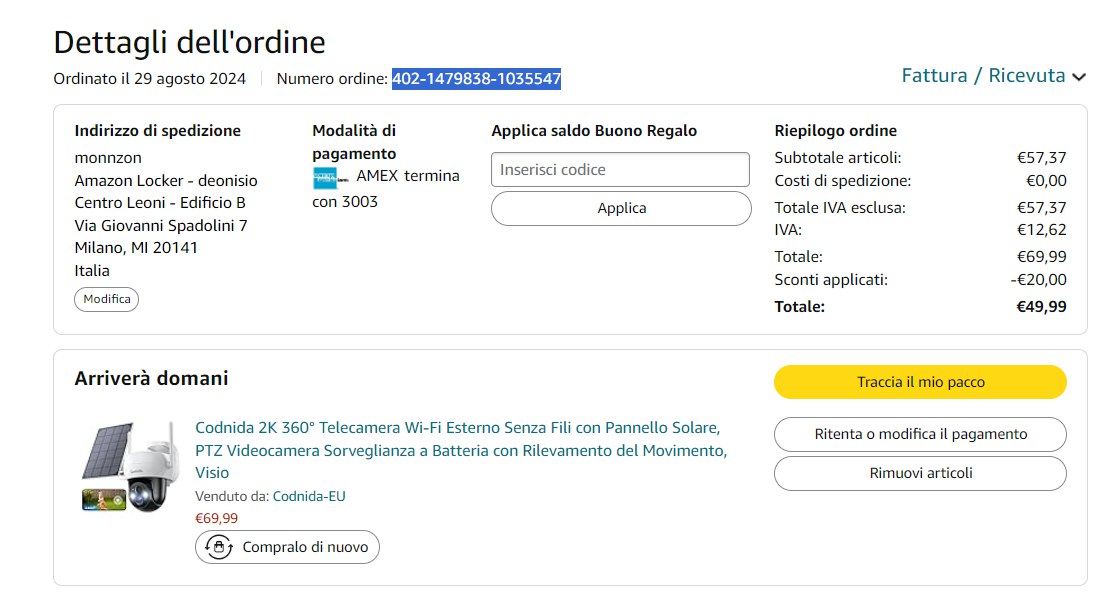
Task: Open the Codnida camera product thumbnail
Action: (131, 466)
